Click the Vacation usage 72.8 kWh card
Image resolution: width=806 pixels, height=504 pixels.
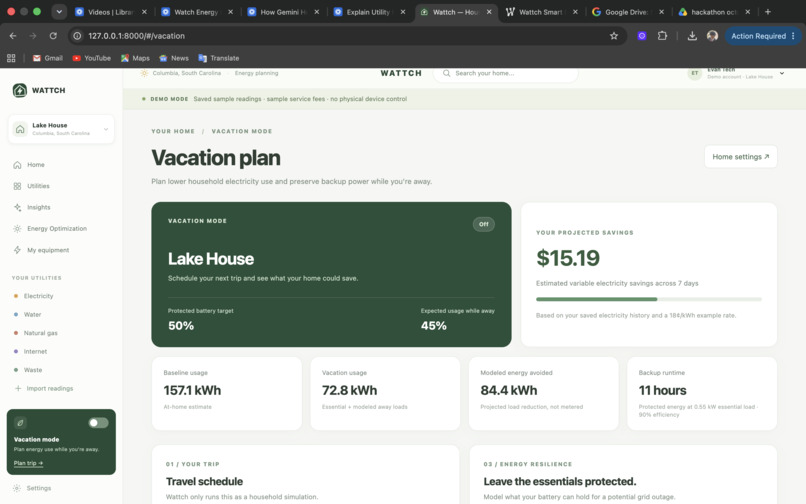point(385,393)
